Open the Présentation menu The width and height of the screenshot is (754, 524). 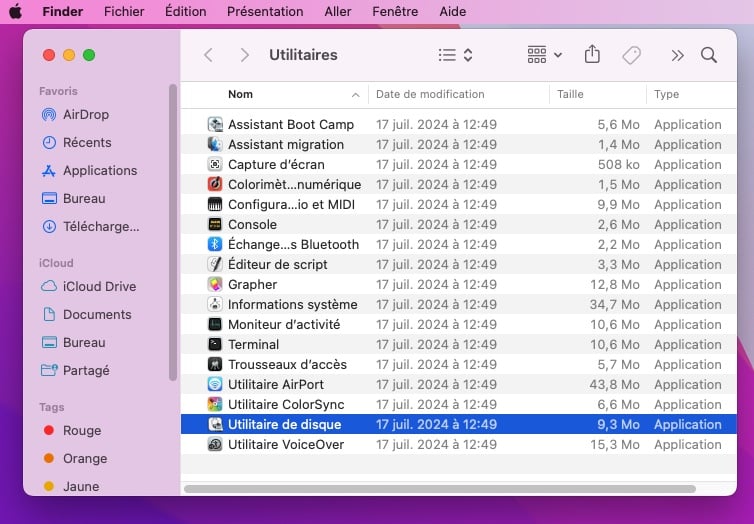265,11
